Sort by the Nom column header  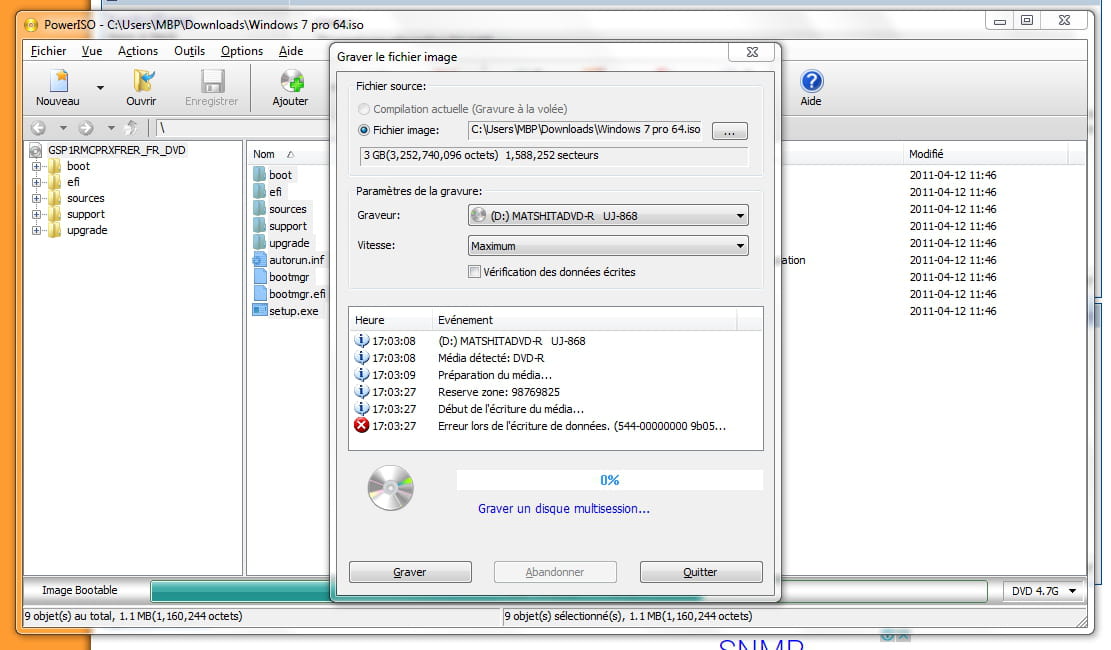pos(288,155)
